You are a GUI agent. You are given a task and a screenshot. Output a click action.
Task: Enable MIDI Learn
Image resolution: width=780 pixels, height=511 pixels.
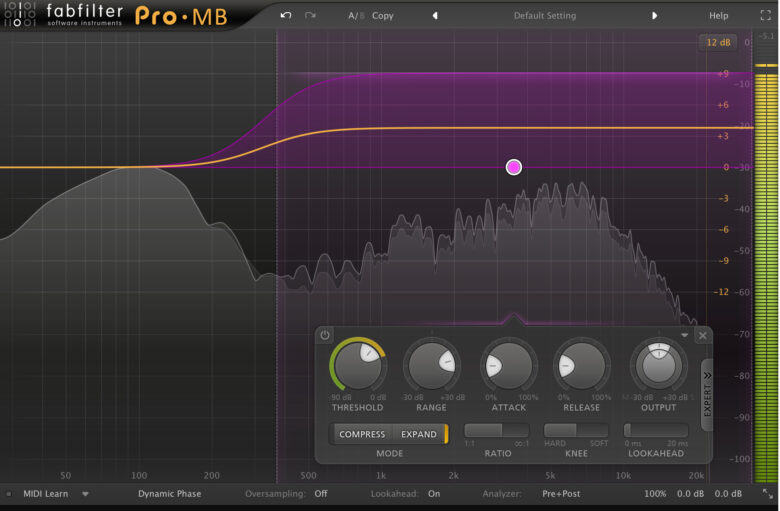point(45,494)
